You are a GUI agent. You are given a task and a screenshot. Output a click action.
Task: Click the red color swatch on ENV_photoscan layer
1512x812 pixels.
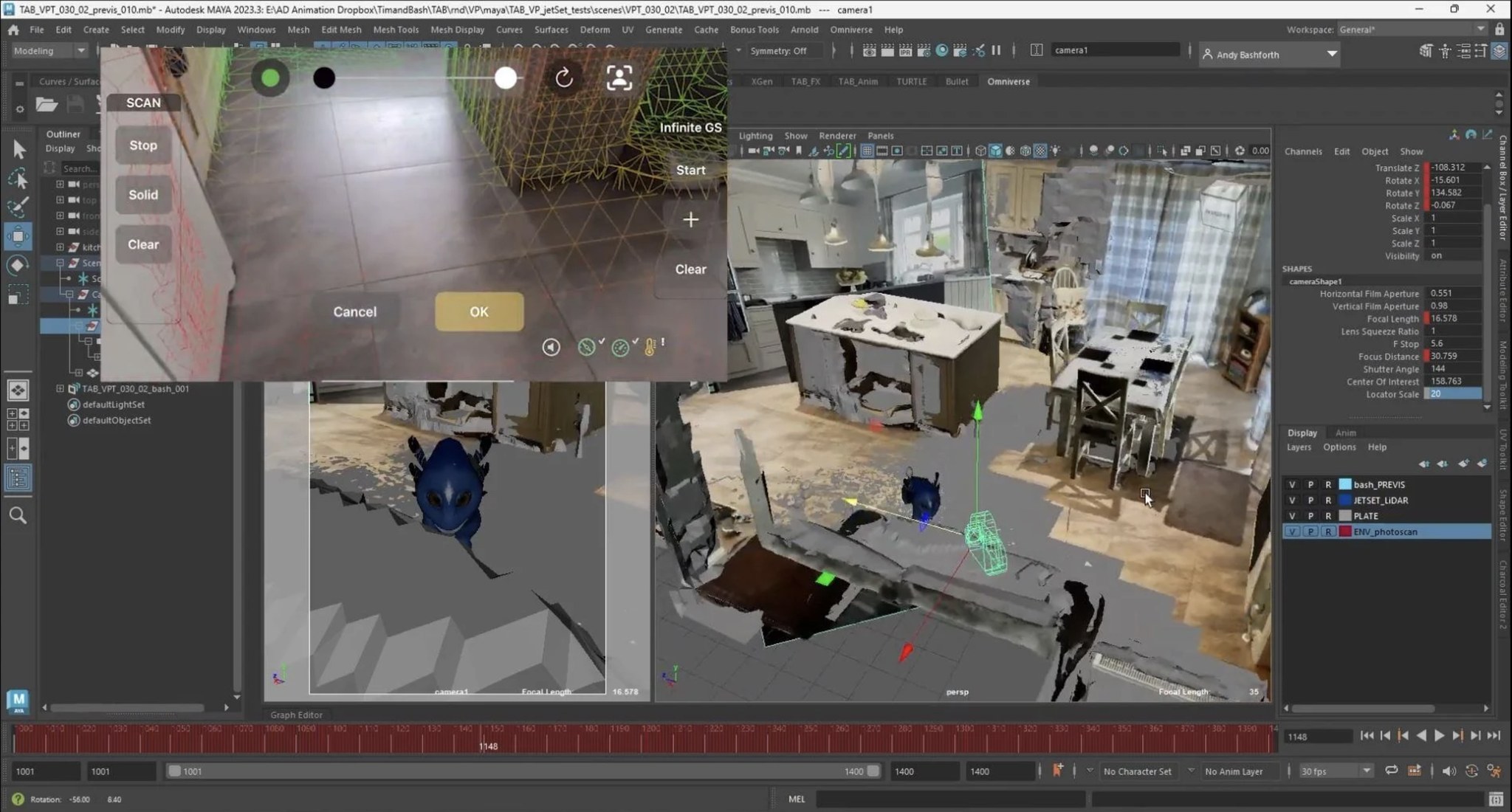(1345, 531)
